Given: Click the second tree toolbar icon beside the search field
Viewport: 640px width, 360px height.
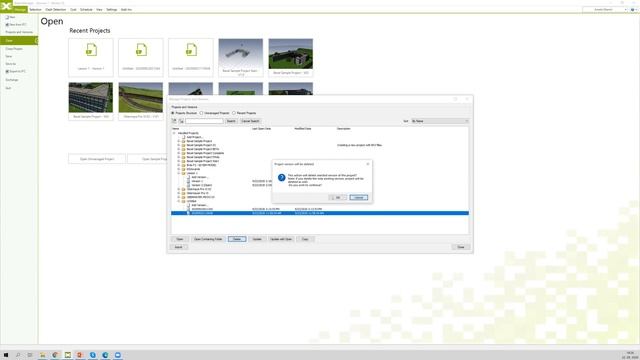Looking at the screenshot, I should coord(181,121).
